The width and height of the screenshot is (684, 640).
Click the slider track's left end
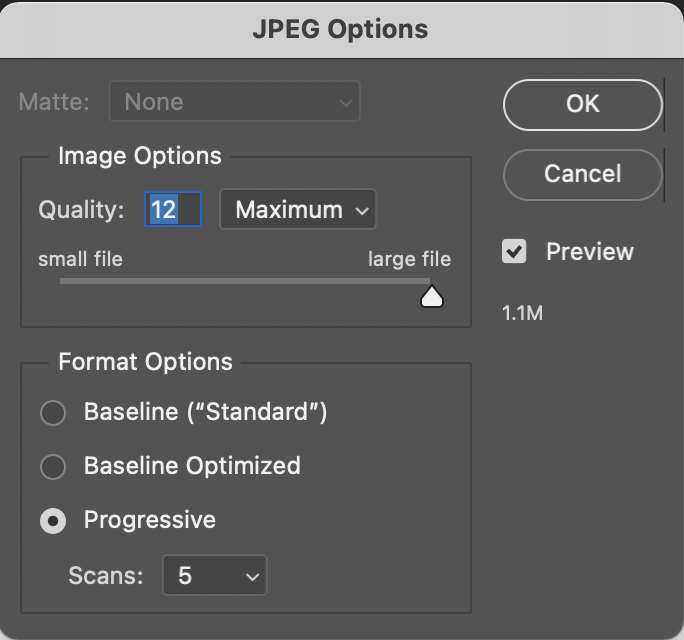[x=64, y=282]
